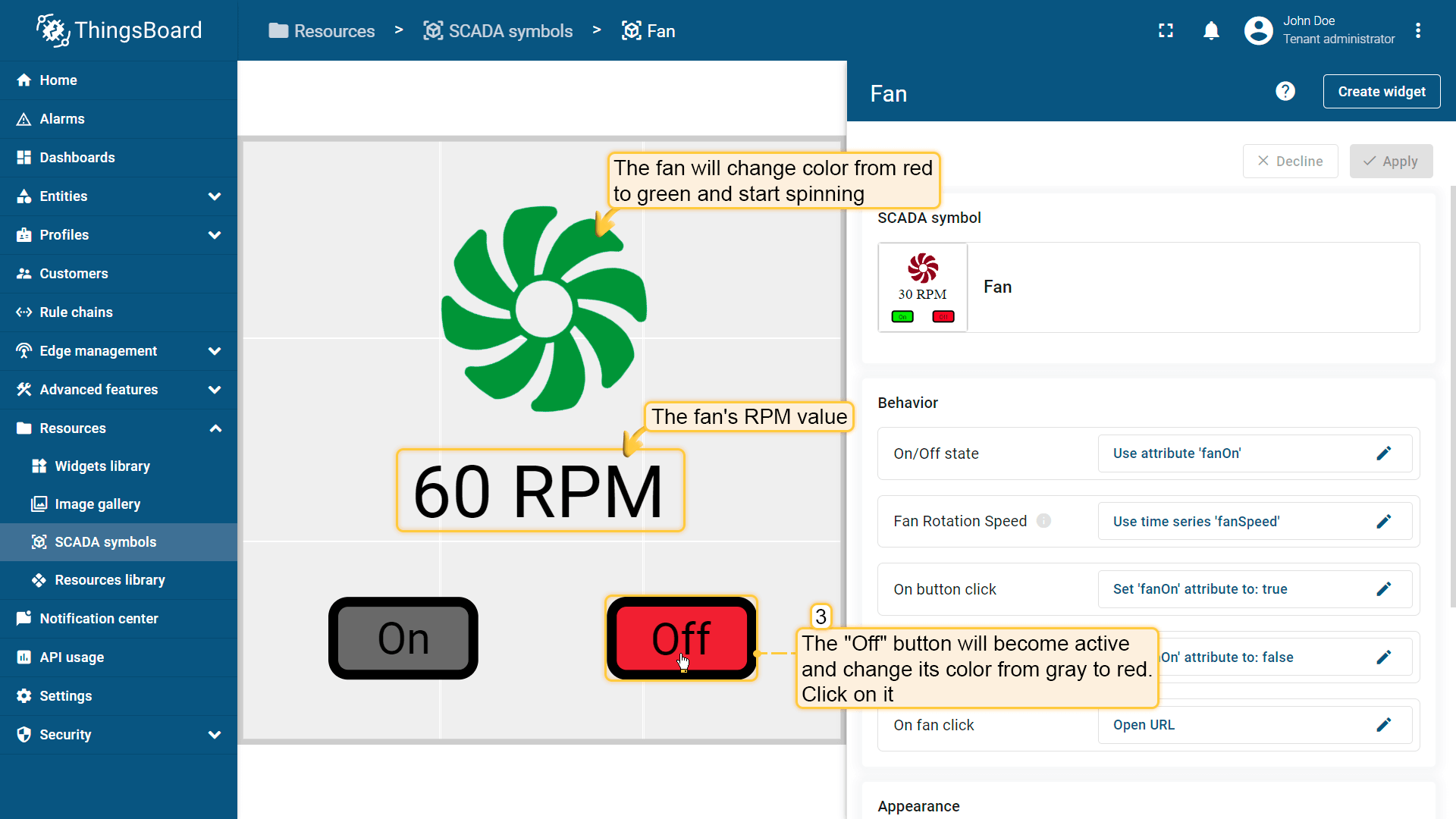Open the user account avatar
Viewport: 1456px width, 819px height.
[x=1258, y=30]
